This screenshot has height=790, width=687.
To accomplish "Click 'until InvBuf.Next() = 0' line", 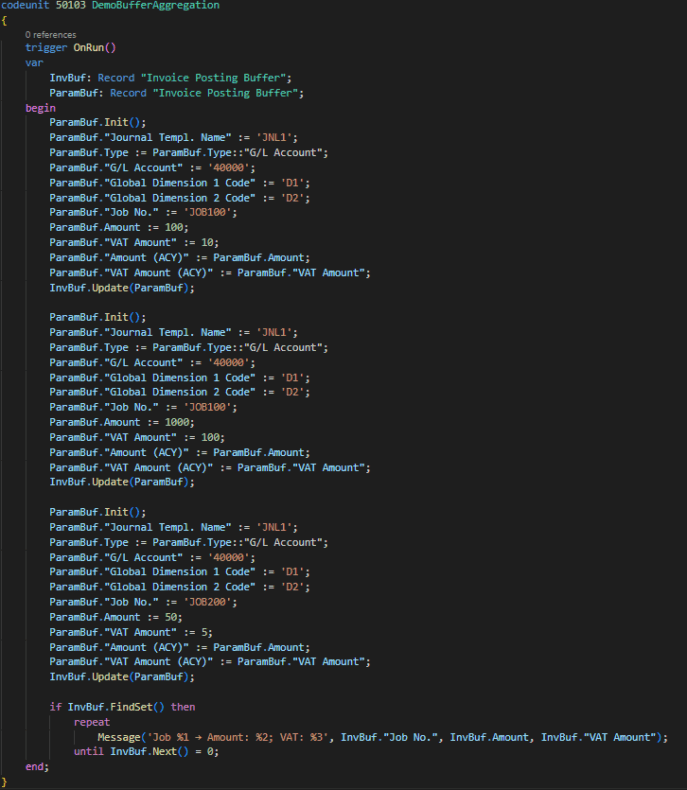I will [146, 751].
